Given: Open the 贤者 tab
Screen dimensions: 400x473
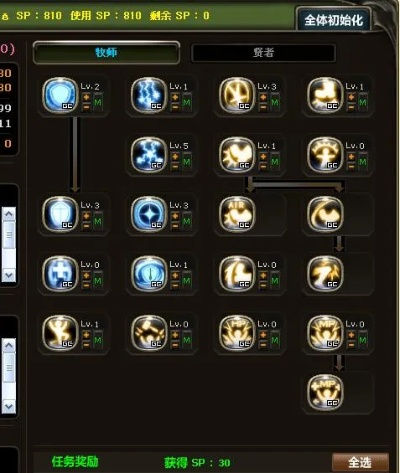Looking at the screenshot, I should (263, 53).
